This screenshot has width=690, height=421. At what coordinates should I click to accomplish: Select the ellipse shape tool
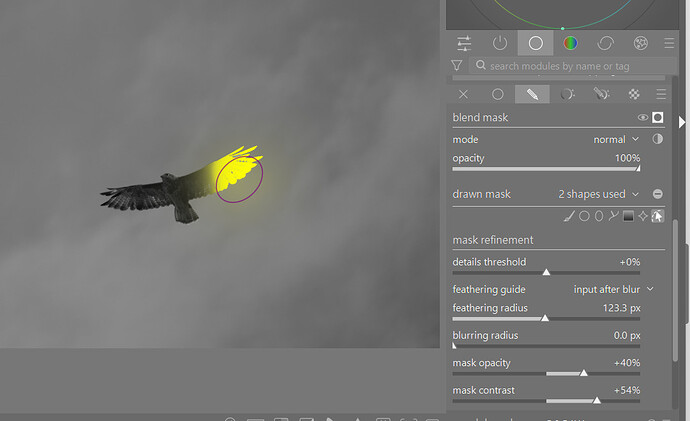click(x=599, y=216)
